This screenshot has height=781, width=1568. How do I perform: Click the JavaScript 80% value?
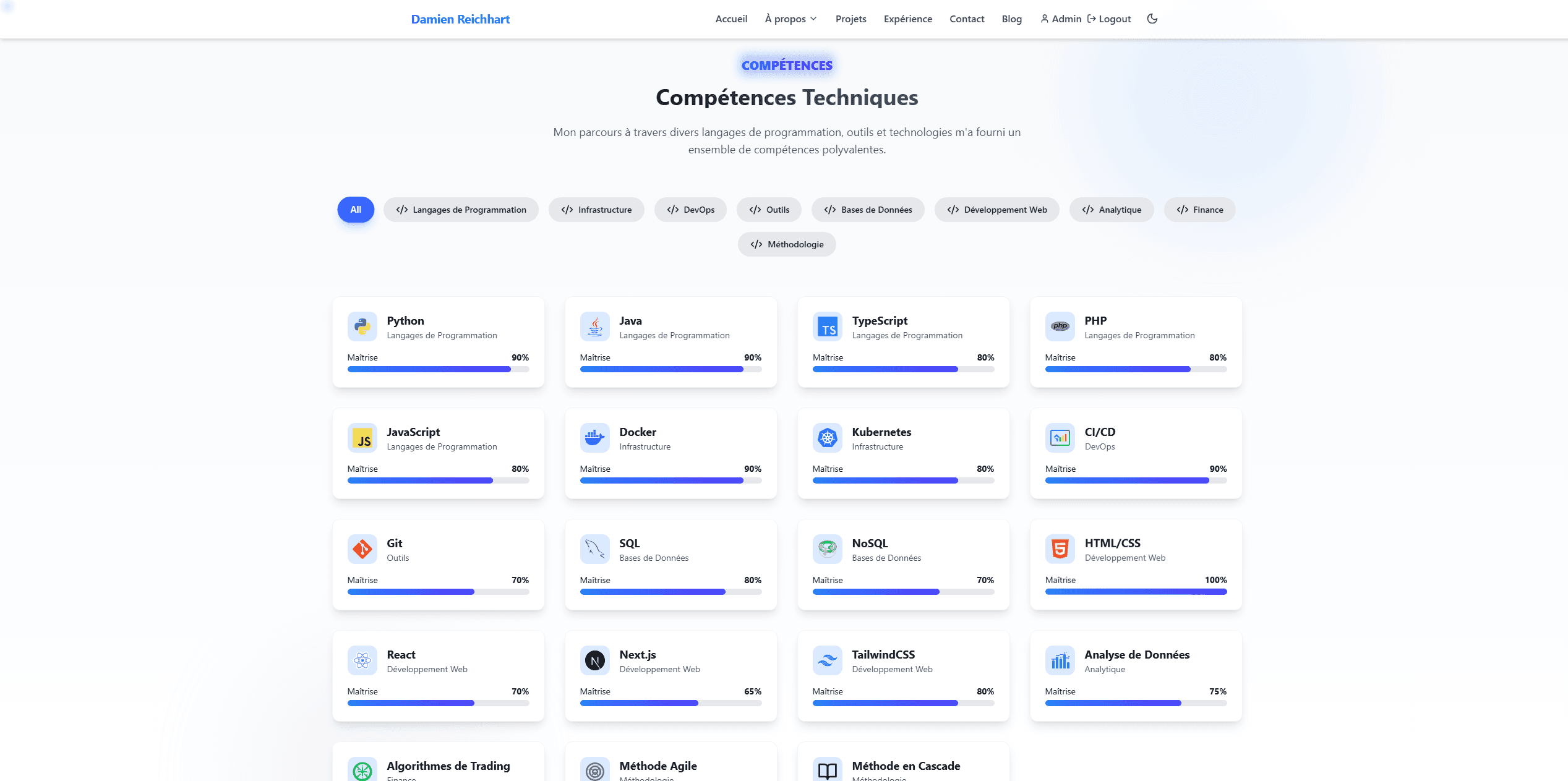(x=520, y=469)
